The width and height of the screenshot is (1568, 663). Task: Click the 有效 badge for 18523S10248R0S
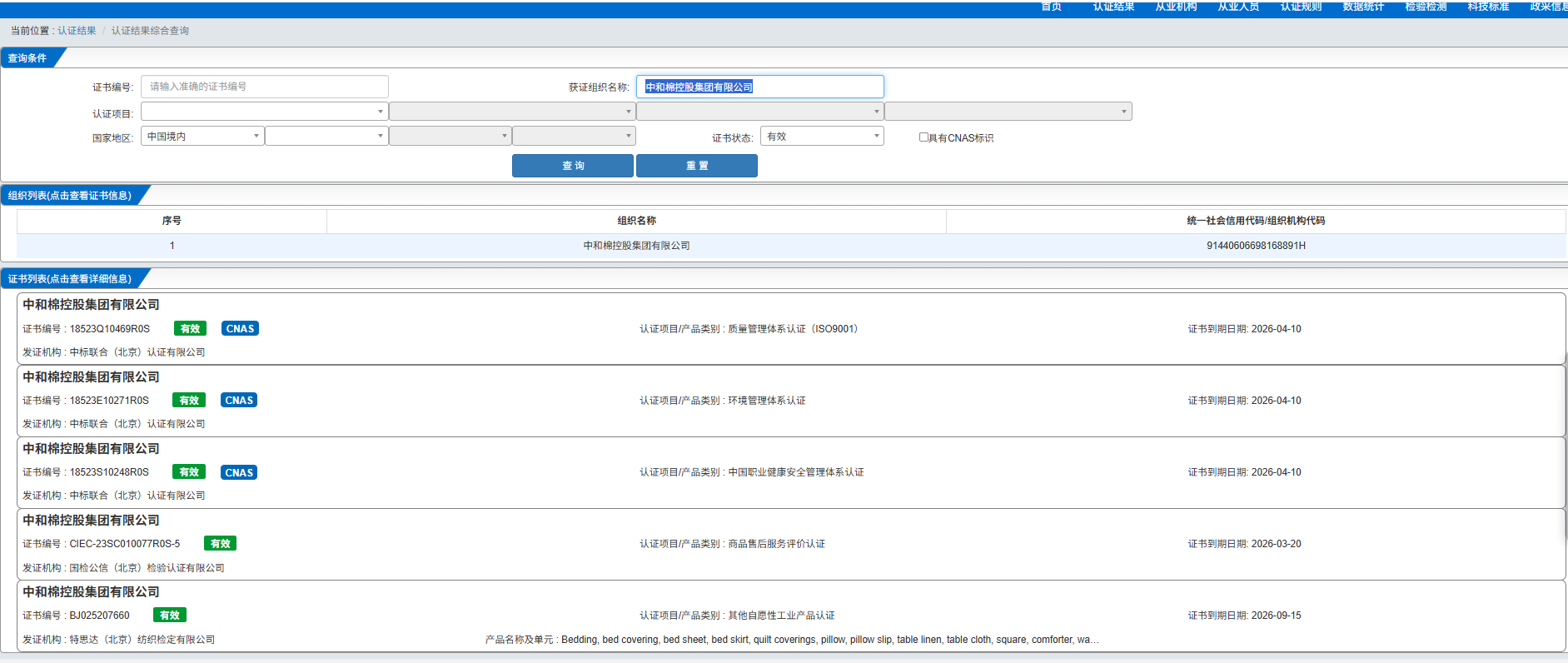[189, 472]
